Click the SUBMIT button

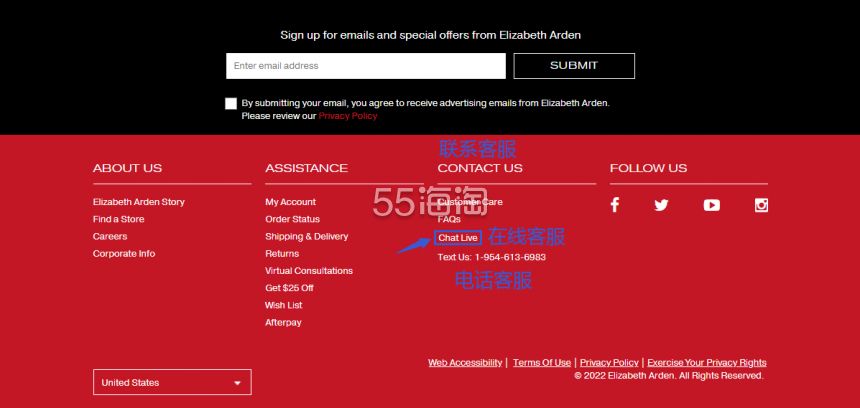(x=574, y=66)
